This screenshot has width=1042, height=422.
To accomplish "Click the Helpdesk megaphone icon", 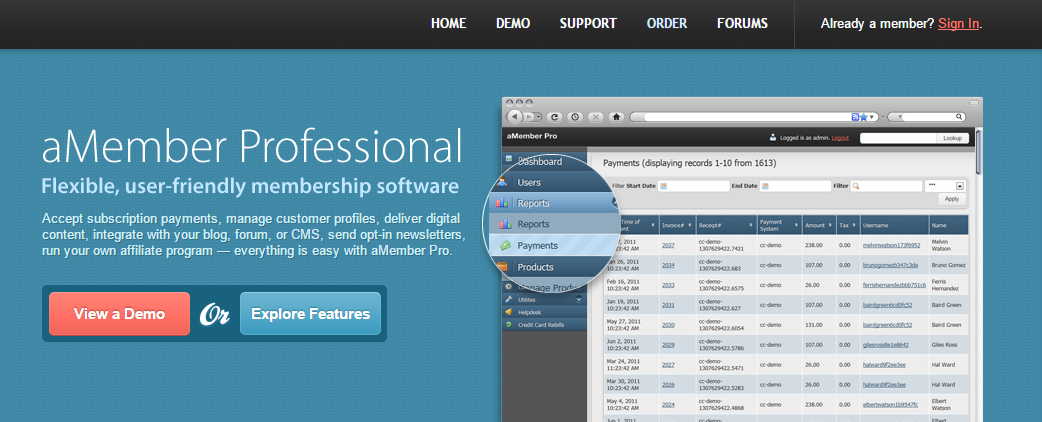I will click(x=508, y=312).
